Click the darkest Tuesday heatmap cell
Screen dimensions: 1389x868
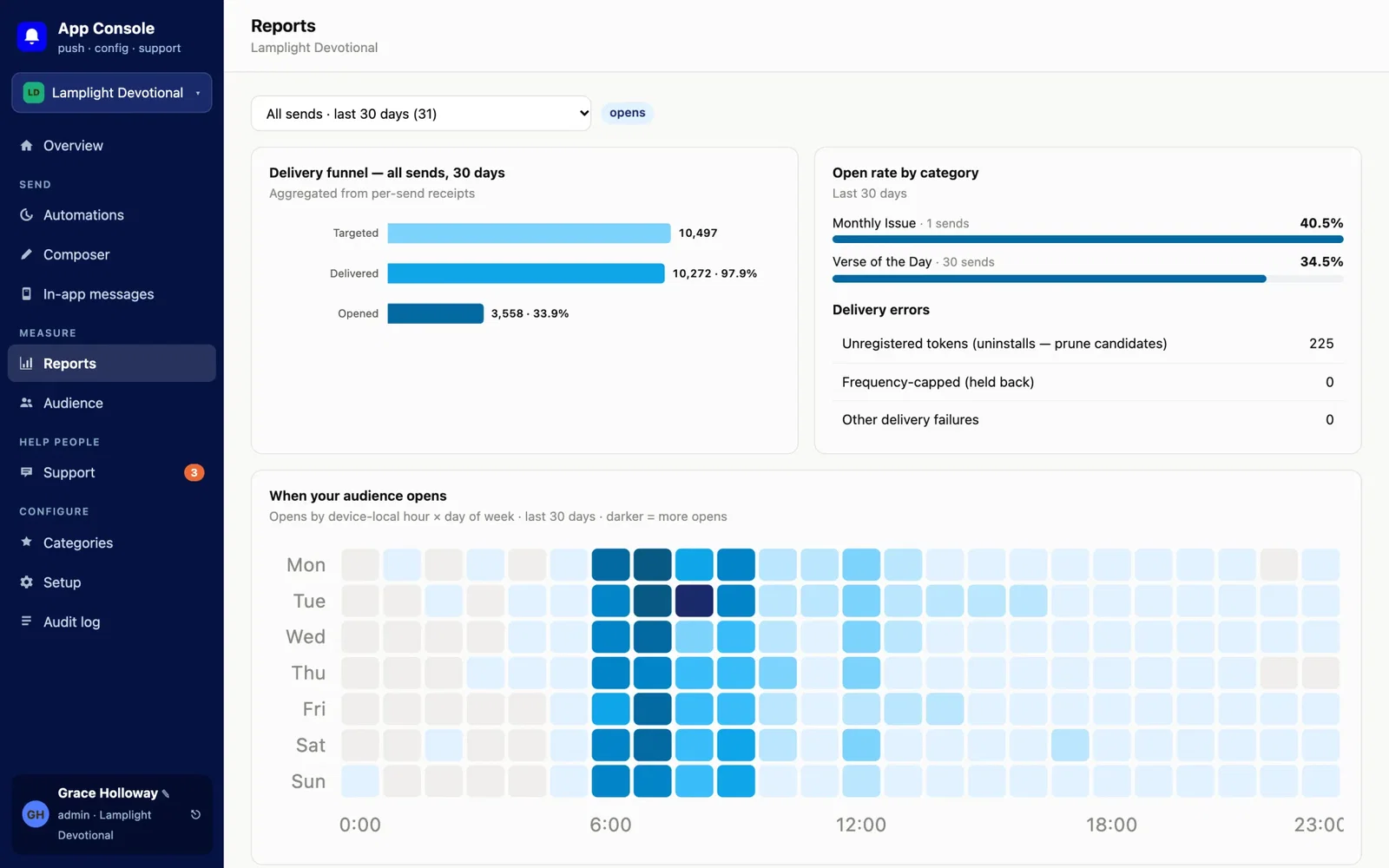pyautogui.click(x=694, y=601)
